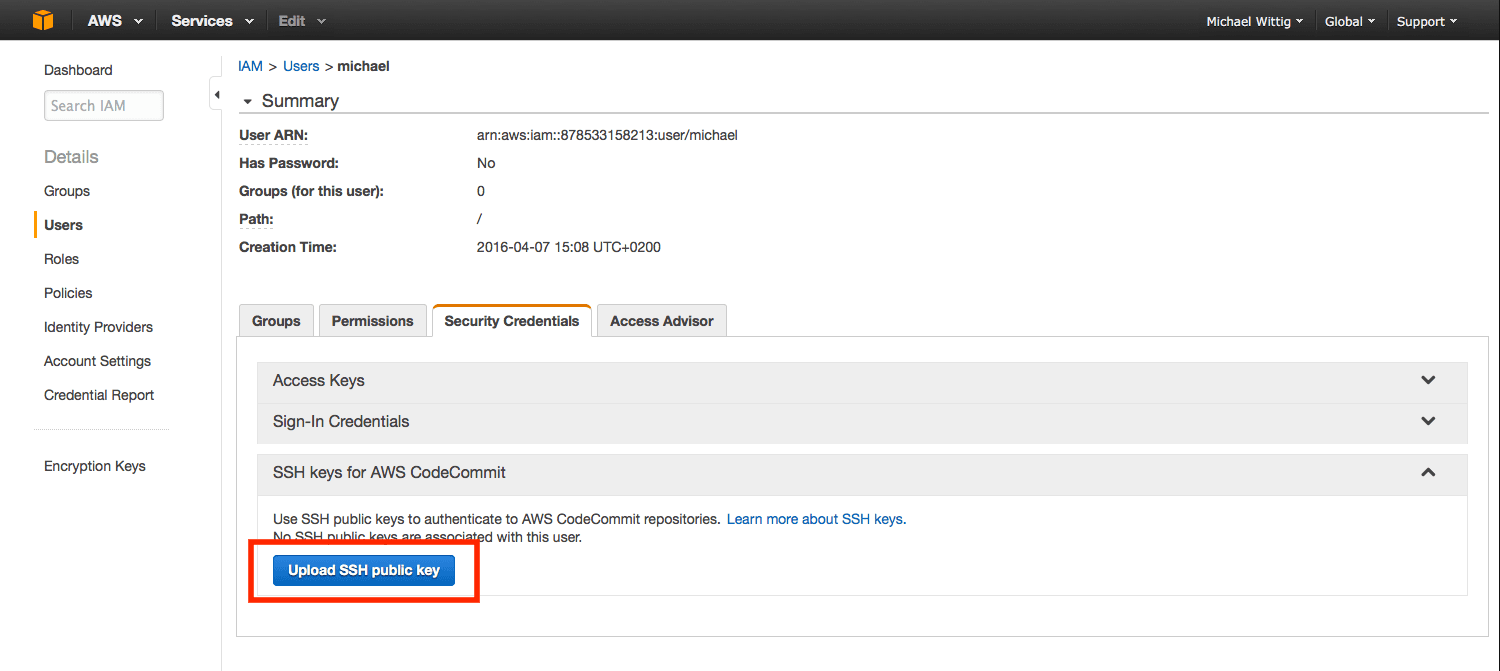Click the Upload SSH public key button
The image size is (1500, 671).
364,570
